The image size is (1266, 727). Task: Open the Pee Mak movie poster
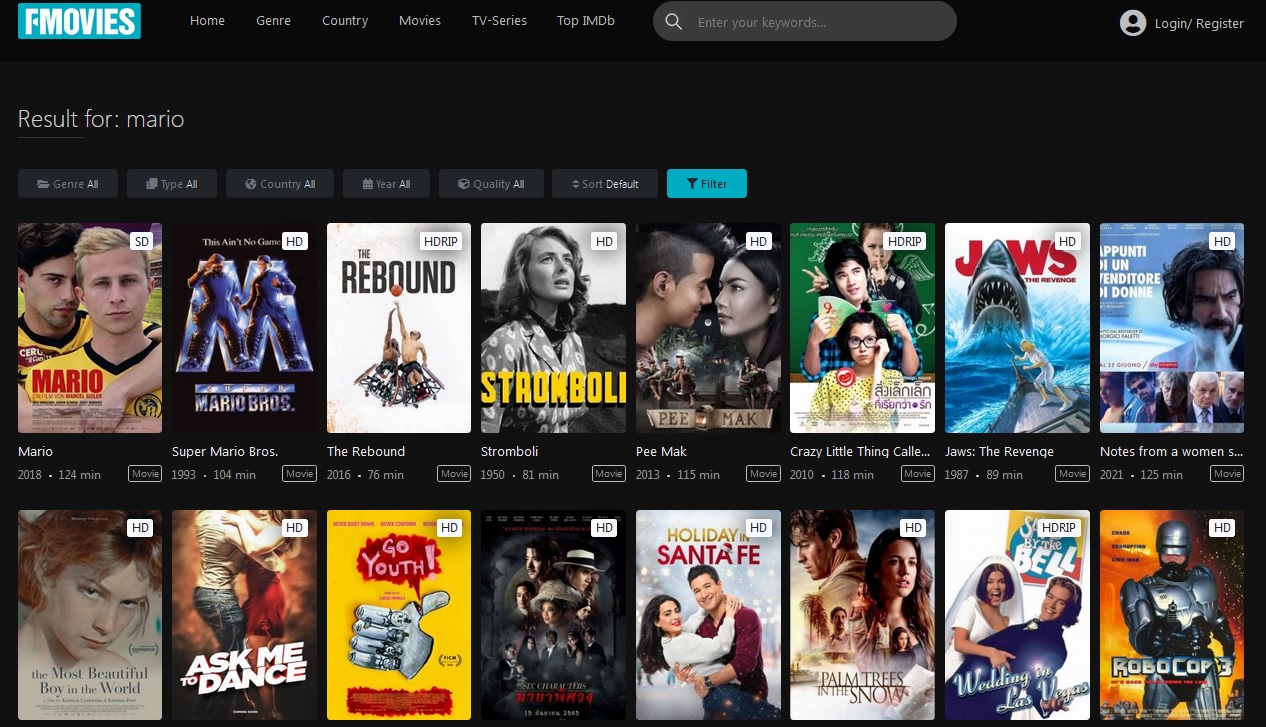(708, 328)
